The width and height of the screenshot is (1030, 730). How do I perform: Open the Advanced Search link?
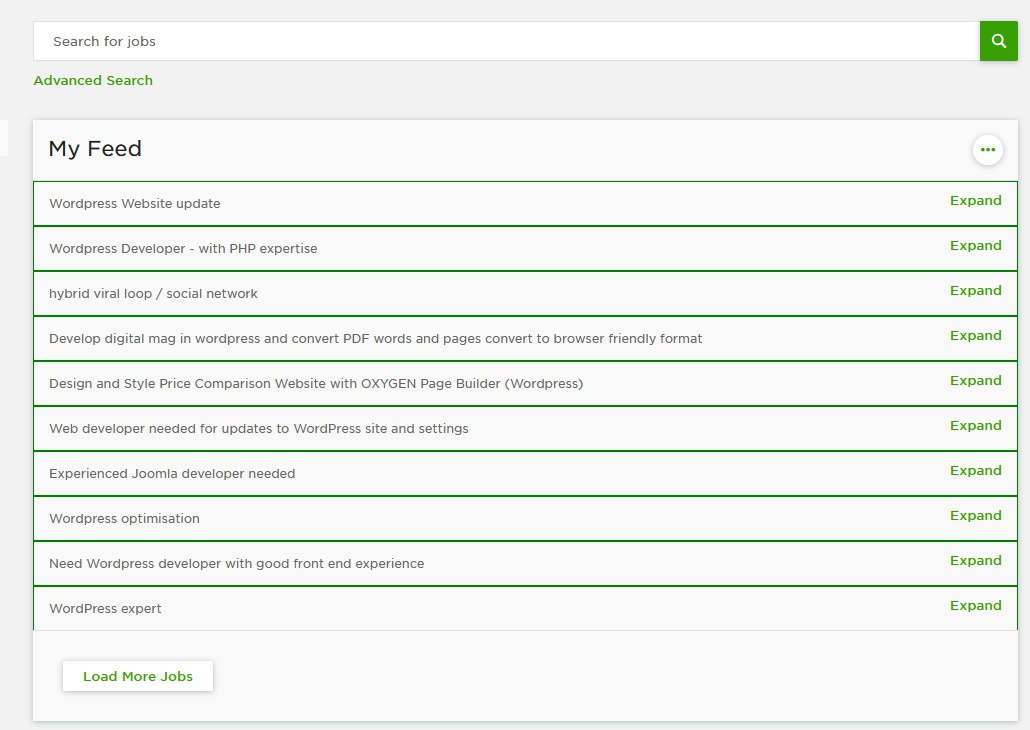click(93, 80)
